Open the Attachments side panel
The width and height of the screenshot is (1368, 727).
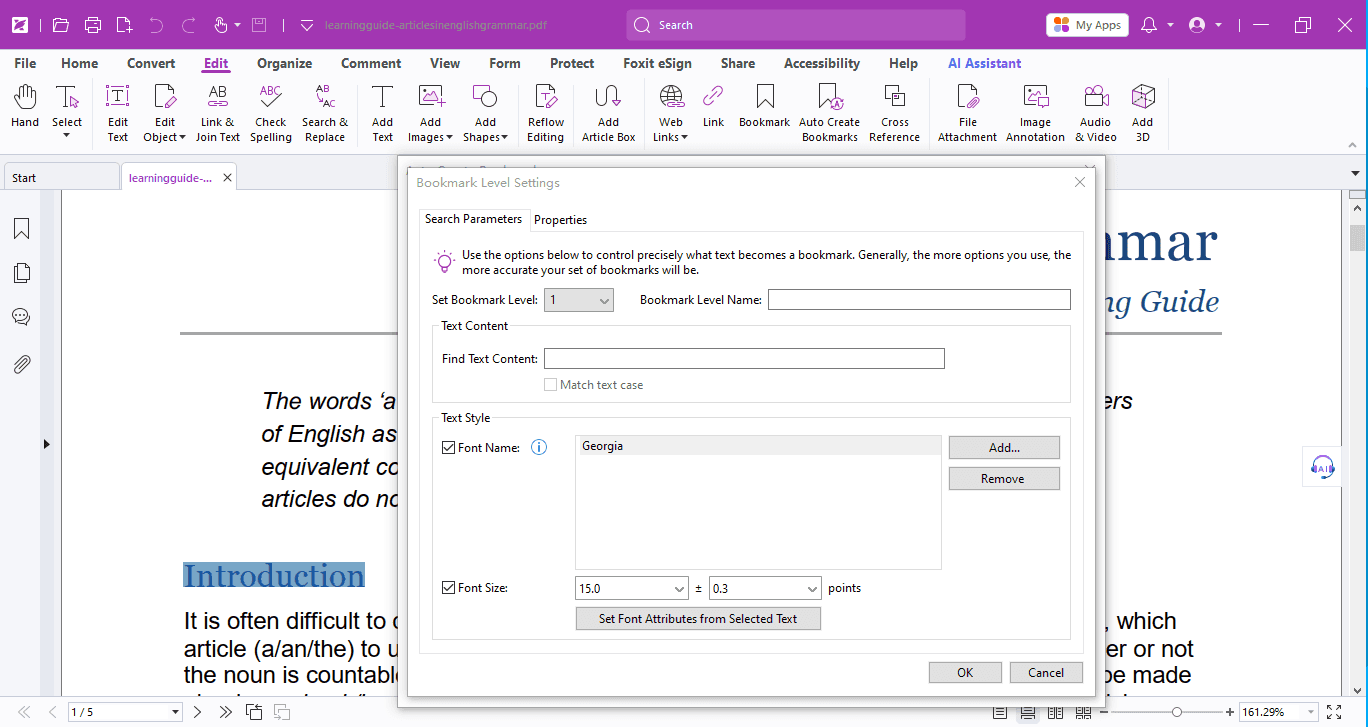pyautogui.click(x=21, y=364)
